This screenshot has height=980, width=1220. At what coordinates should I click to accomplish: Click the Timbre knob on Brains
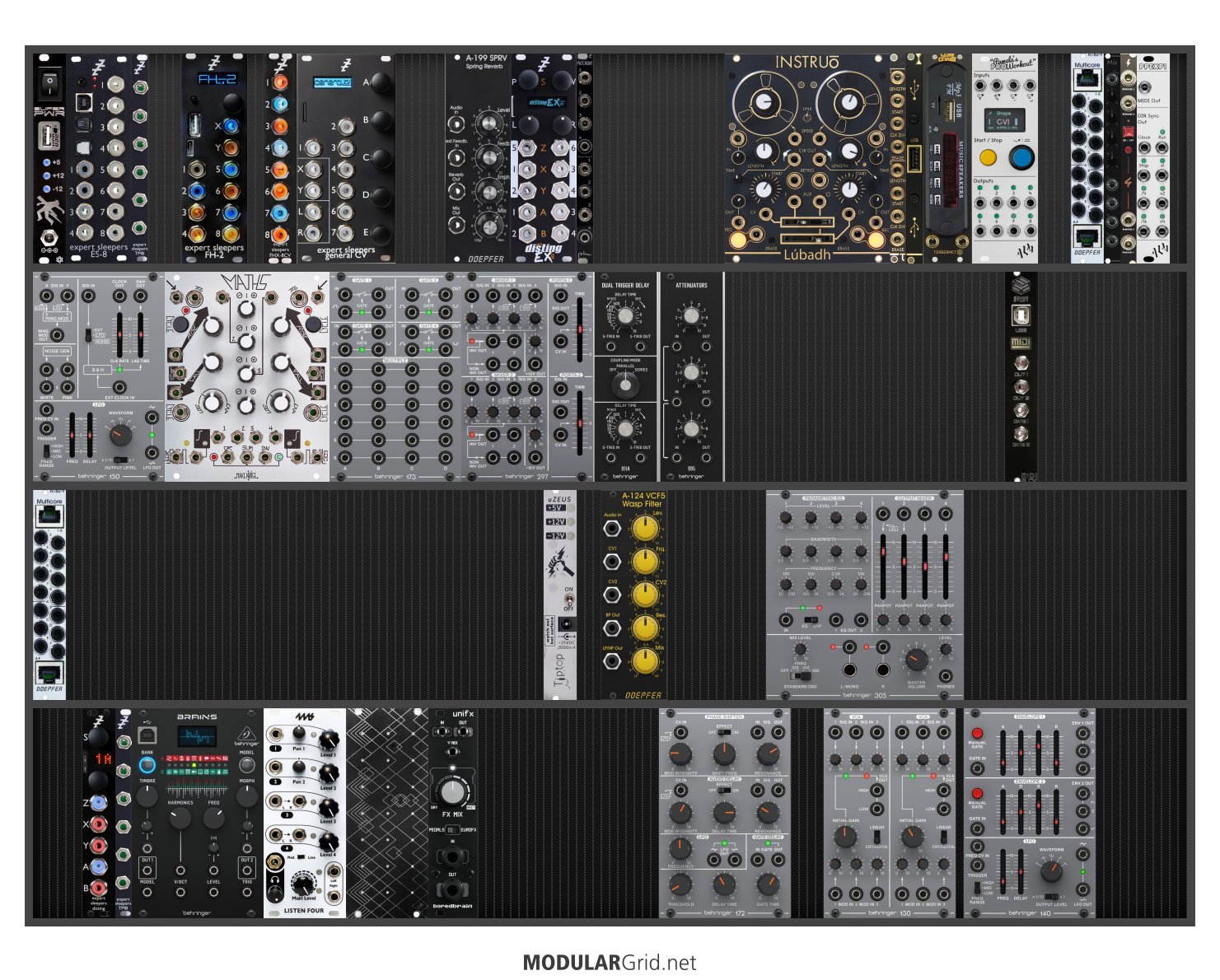click(x=147, y=796)
